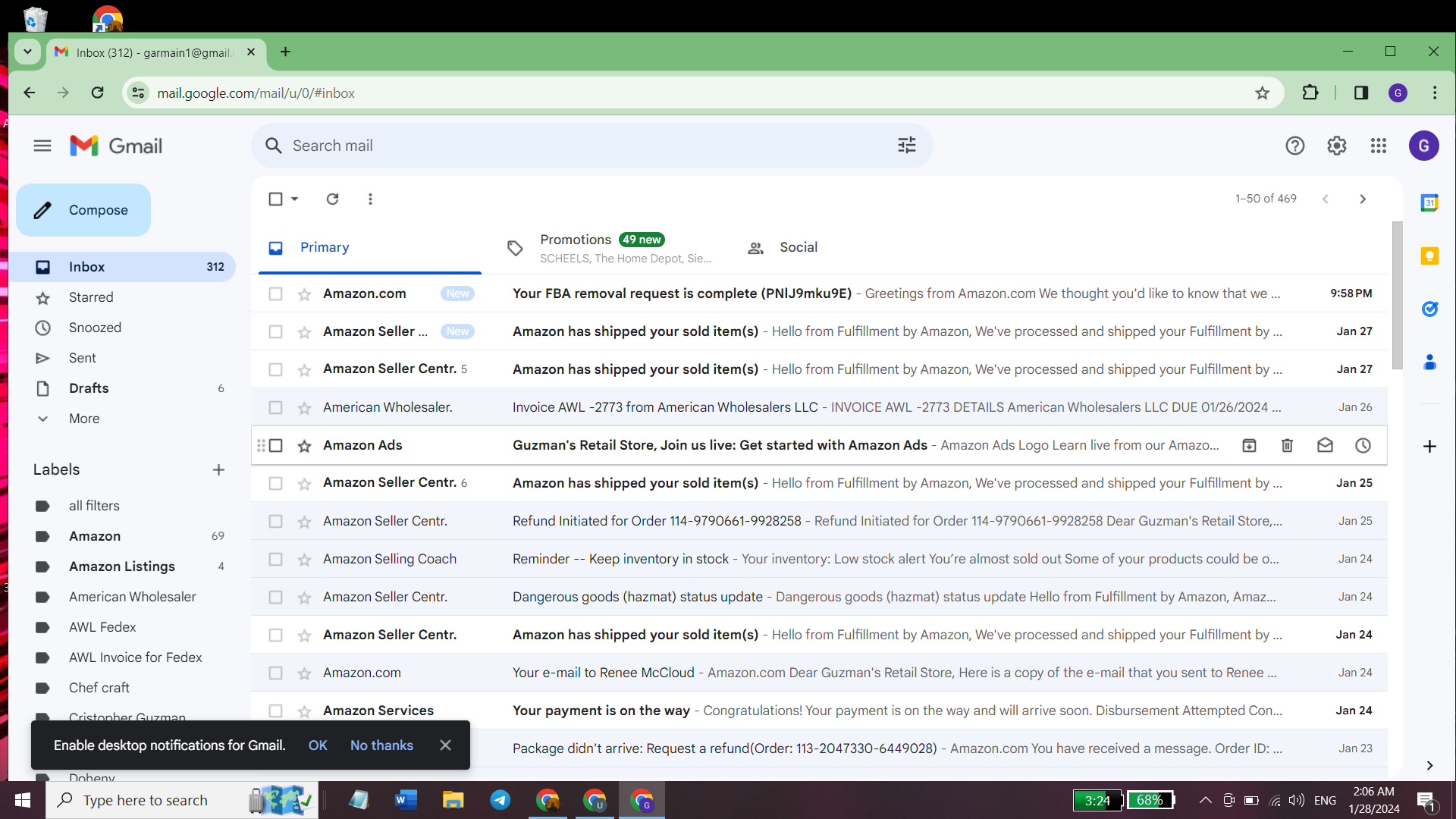Star the FBA removal request email

(304, 293)
